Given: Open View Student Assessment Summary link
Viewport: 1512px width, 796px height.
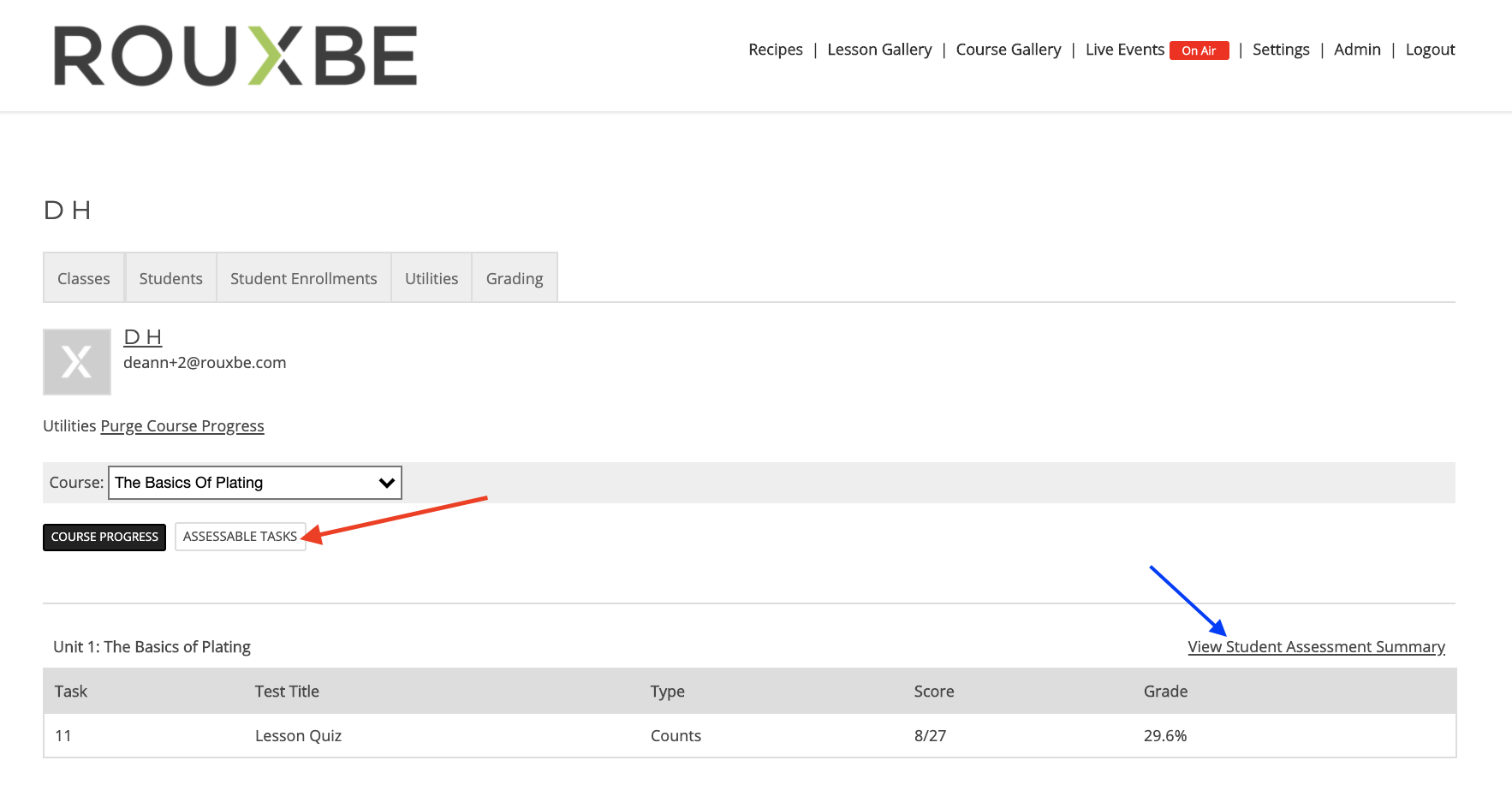Looking at the screenshot, I should [1316, 647].
